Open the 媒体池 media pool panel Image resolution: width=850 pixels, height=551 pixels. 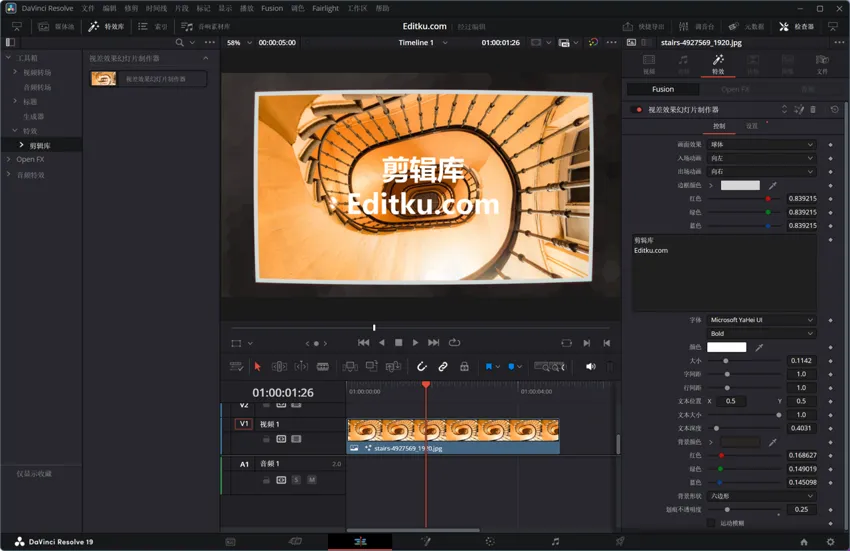tap(56, 26)
